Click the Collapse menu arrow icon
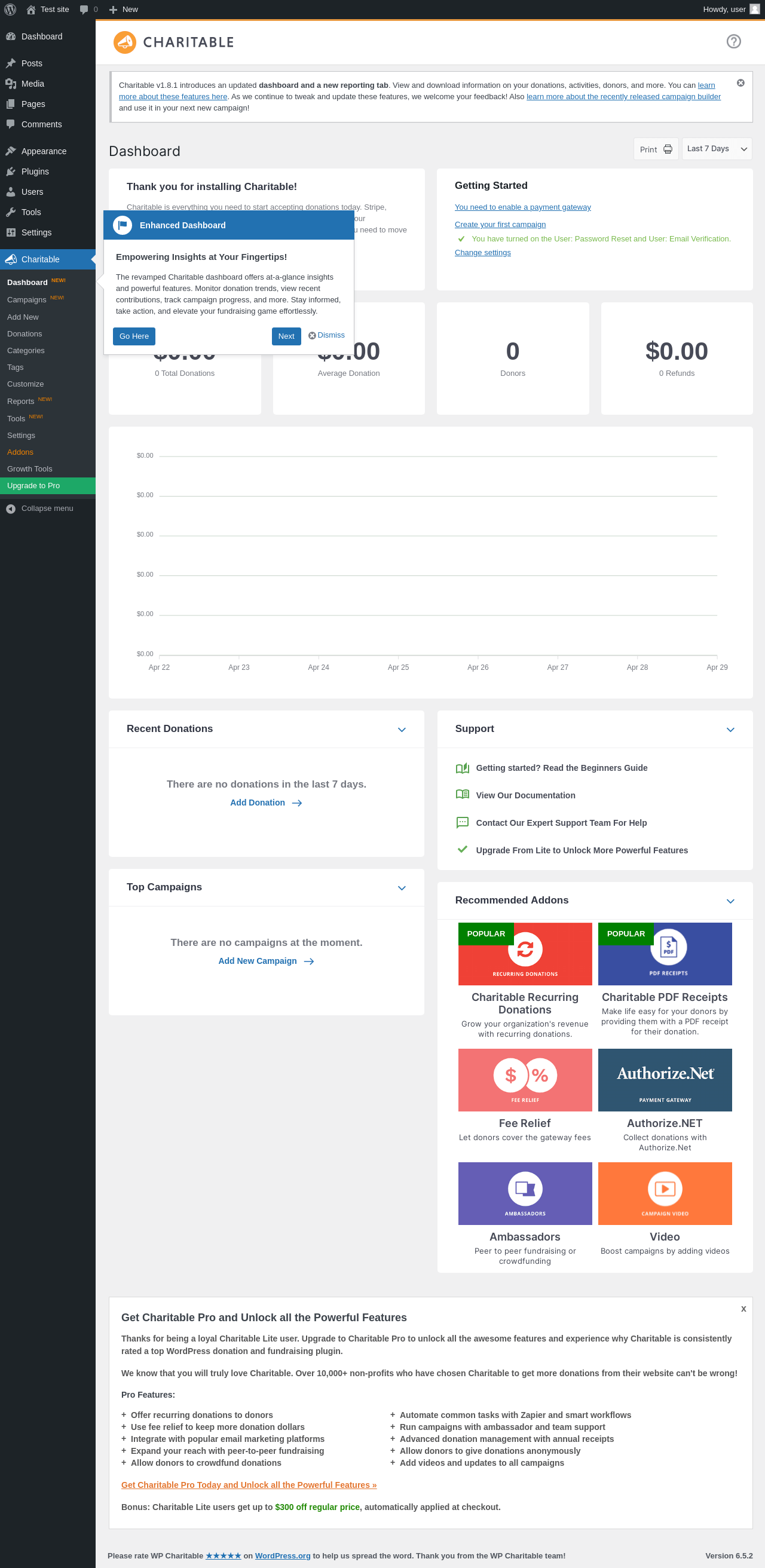 10,509
